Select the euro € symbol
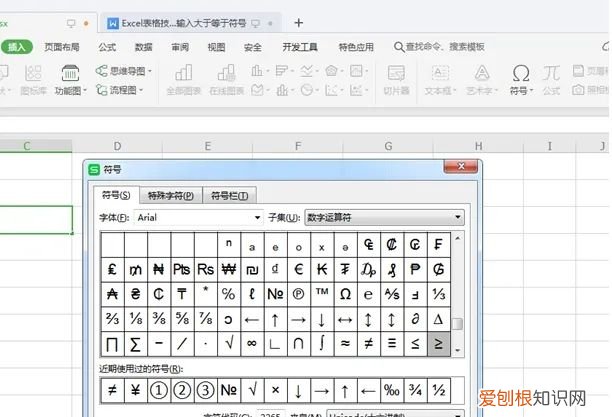 (x=299, y=269)
